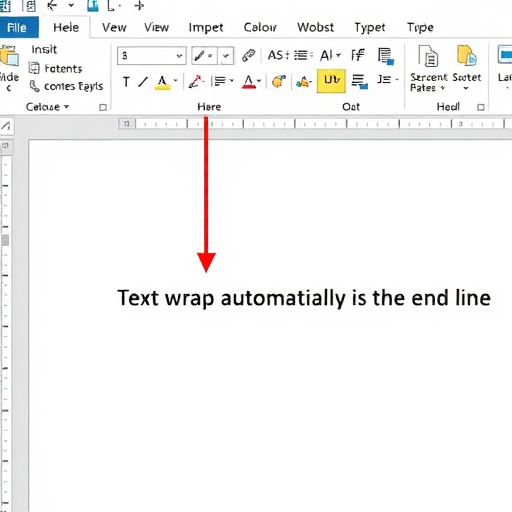Image resolution: width=512 pixels, height=512 pixels.
Task: Click the contes Eayts button
Action: pyautogui.click(x=66, y=86)
